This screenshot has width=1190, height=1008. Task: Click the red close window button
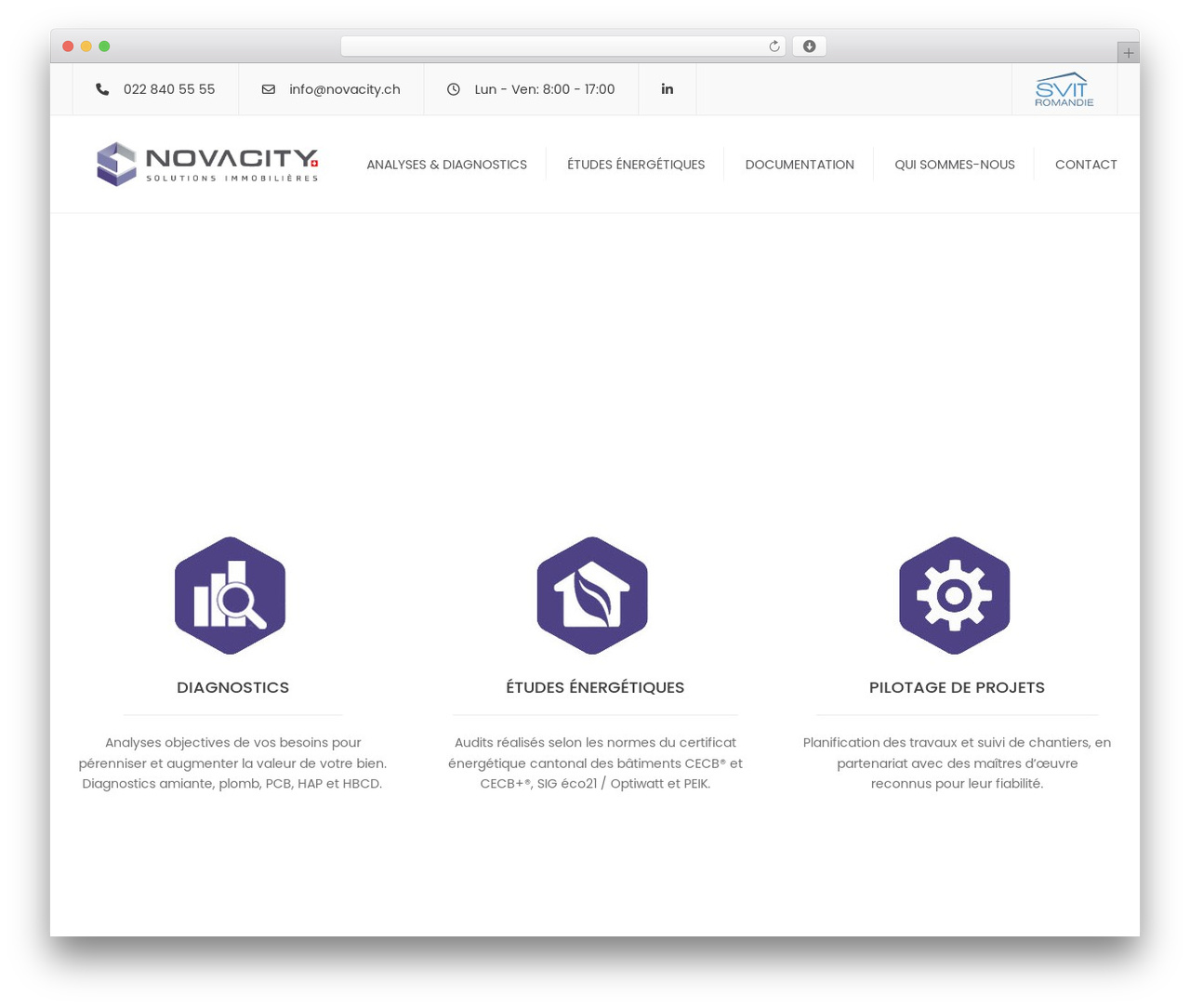(68, 46)
